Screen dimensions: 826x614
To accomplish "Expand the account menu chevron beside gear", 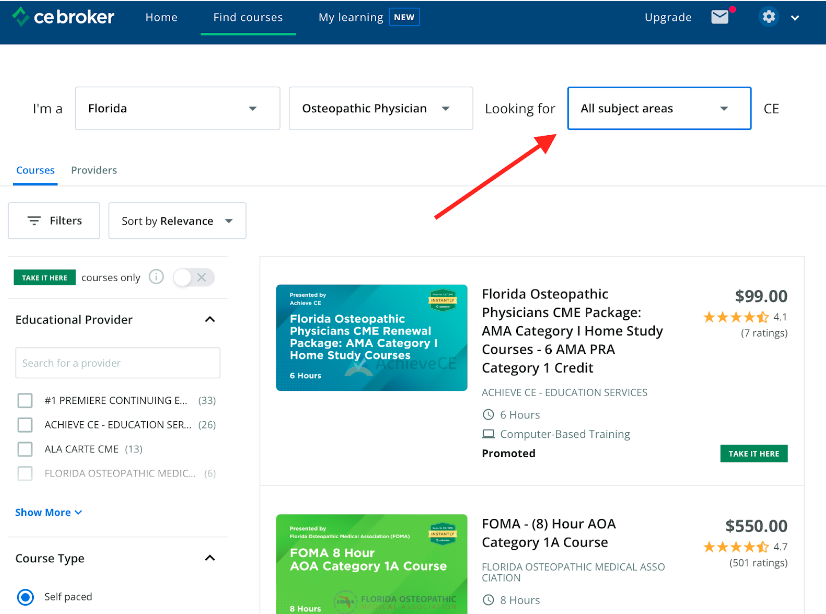I will pos(795,18).
